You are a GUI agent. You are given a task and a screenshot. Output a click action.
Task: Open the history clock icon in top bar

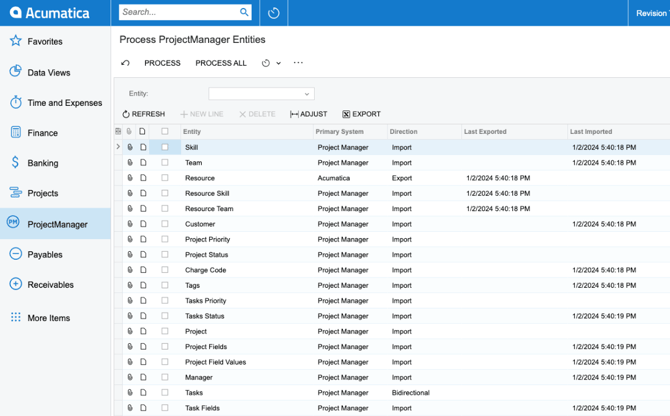274,13
